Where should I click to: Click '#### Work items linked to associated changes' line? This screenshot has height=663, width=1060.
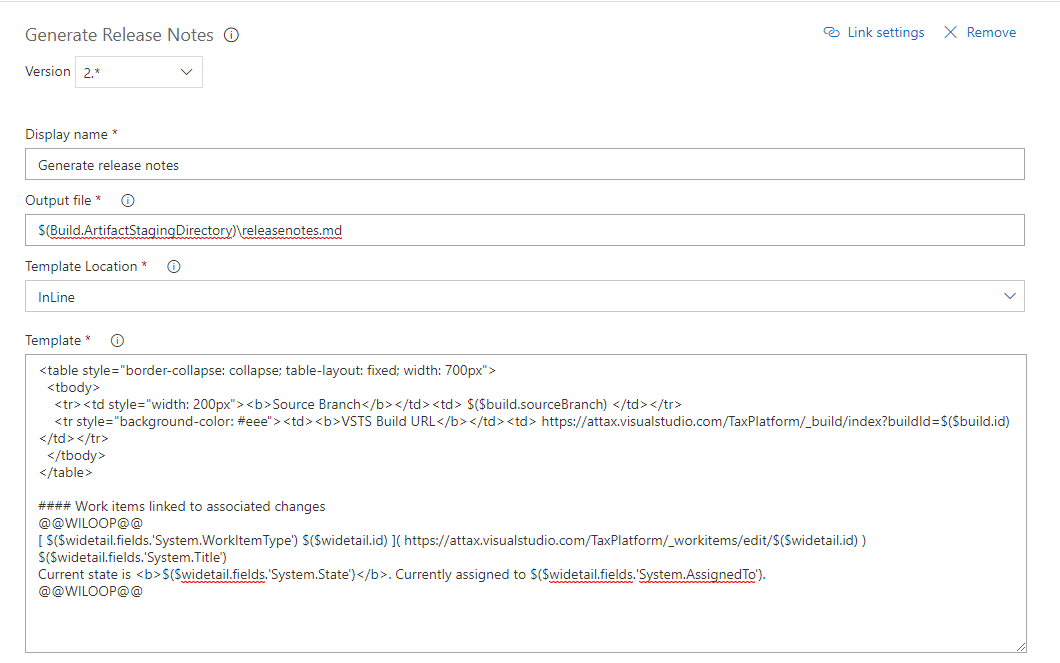coord(182,506)
